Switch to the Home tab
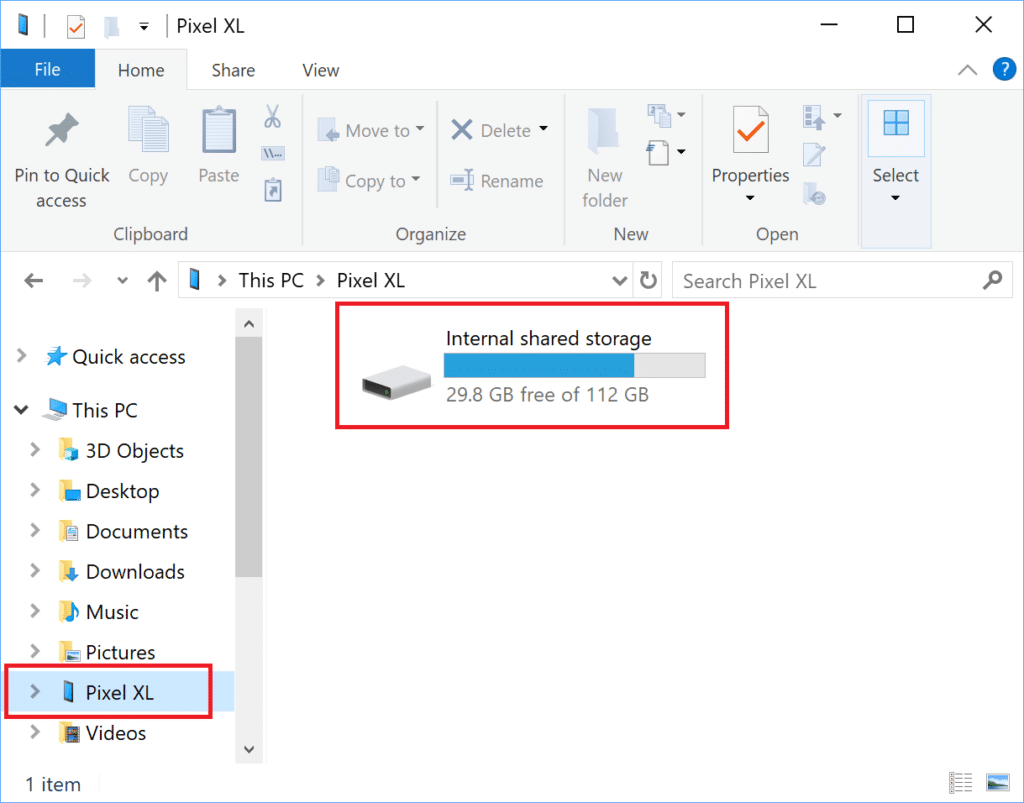Image resolution: width=1024 pixels, height=803 pixels. 141,70
